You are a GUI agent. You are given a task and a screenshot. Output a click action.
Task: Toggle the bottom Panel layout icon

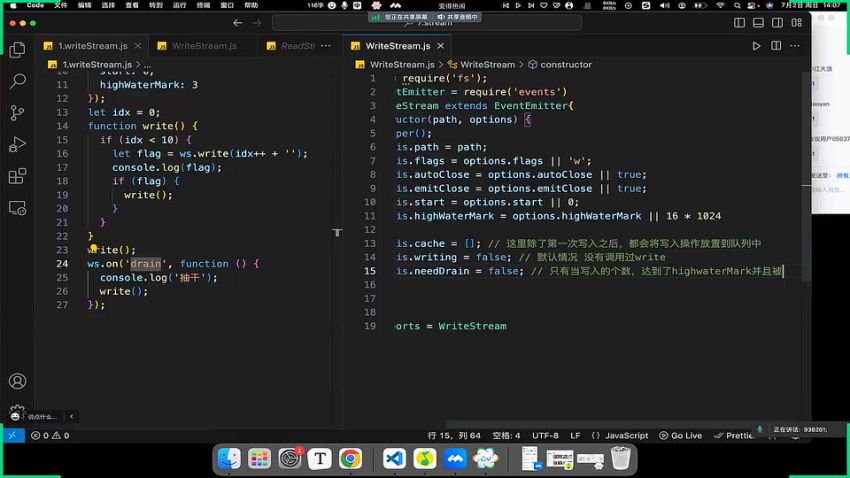758,23
